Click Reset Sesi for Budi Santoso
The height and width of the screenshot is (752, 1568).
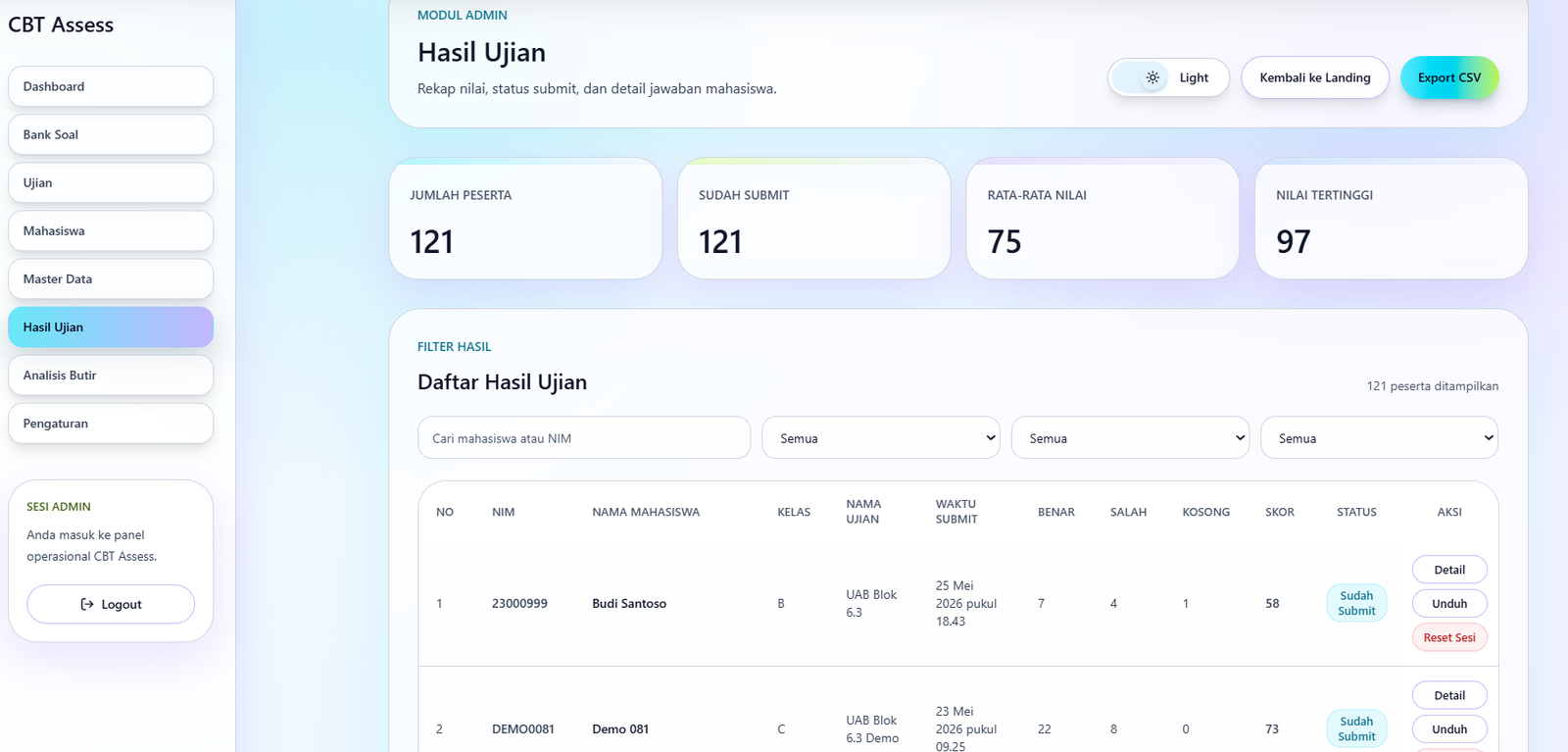click(1449, 637)
